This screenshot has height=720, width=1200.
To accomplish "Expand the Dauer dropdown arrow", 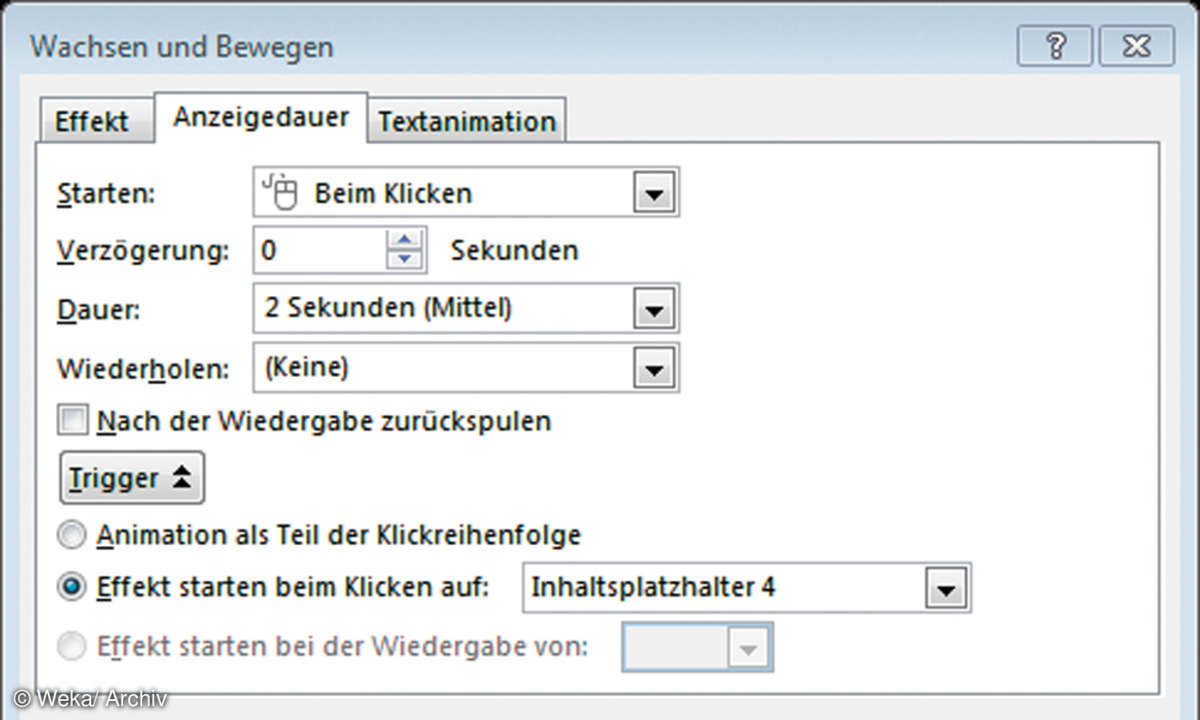I will 654,309.
